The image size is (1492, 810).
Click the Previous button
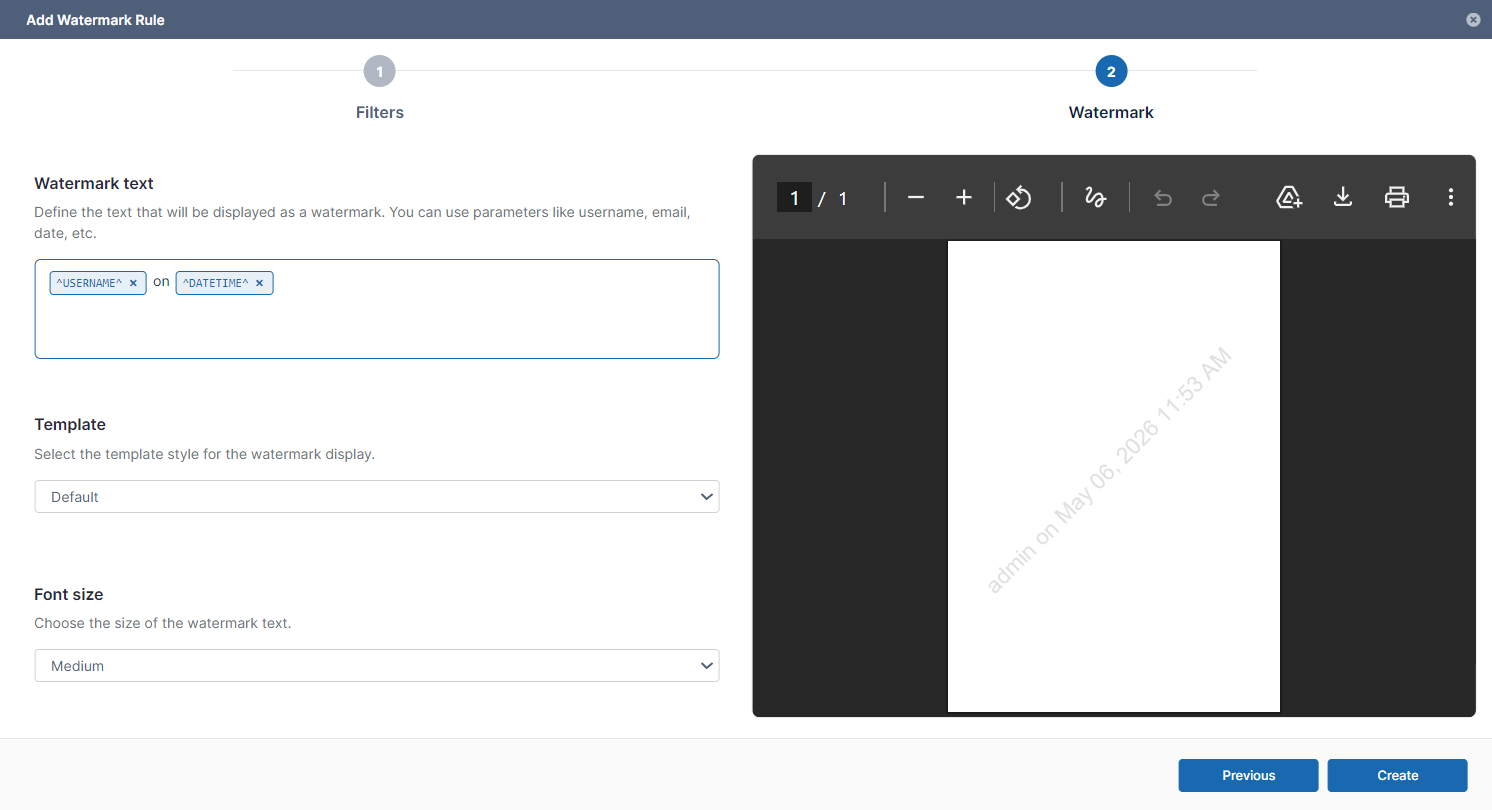pos(1248,775)
